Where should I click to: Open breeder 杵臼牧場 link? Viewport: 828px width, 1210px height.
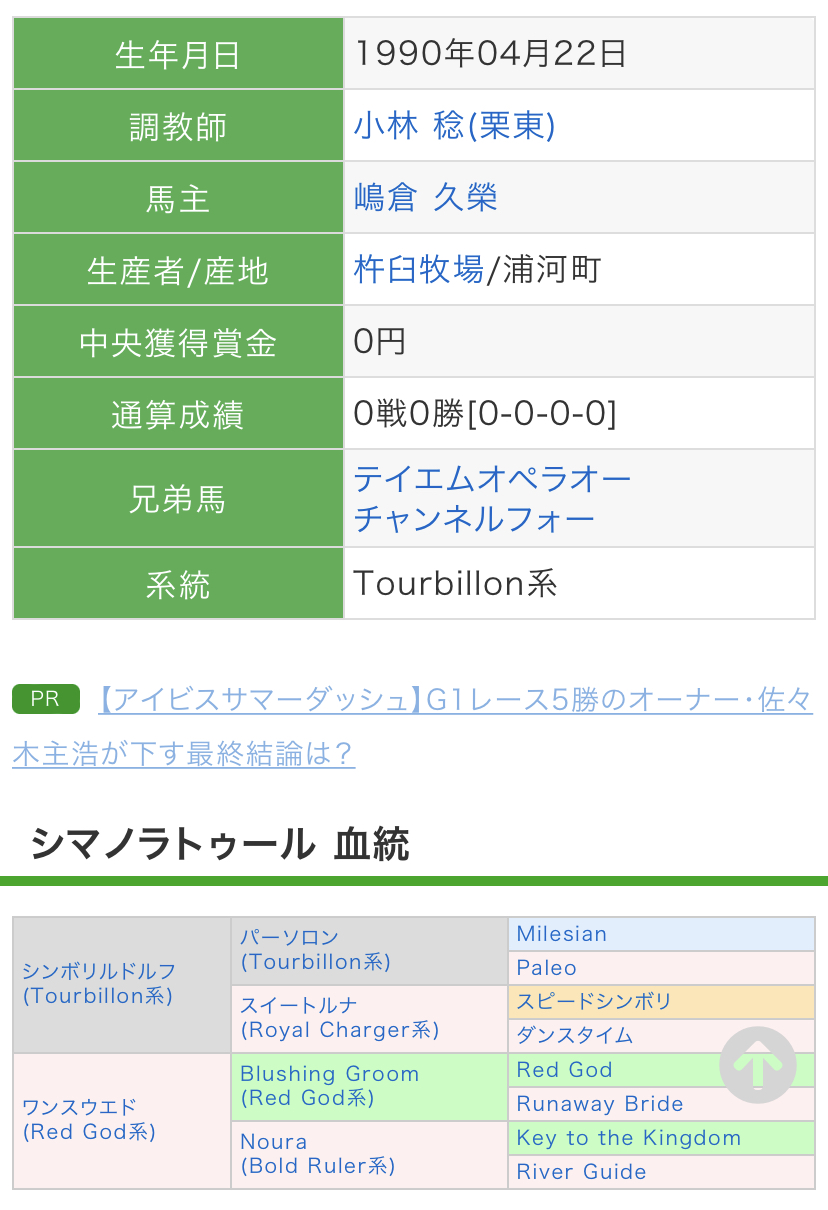(x=418, y=269)
